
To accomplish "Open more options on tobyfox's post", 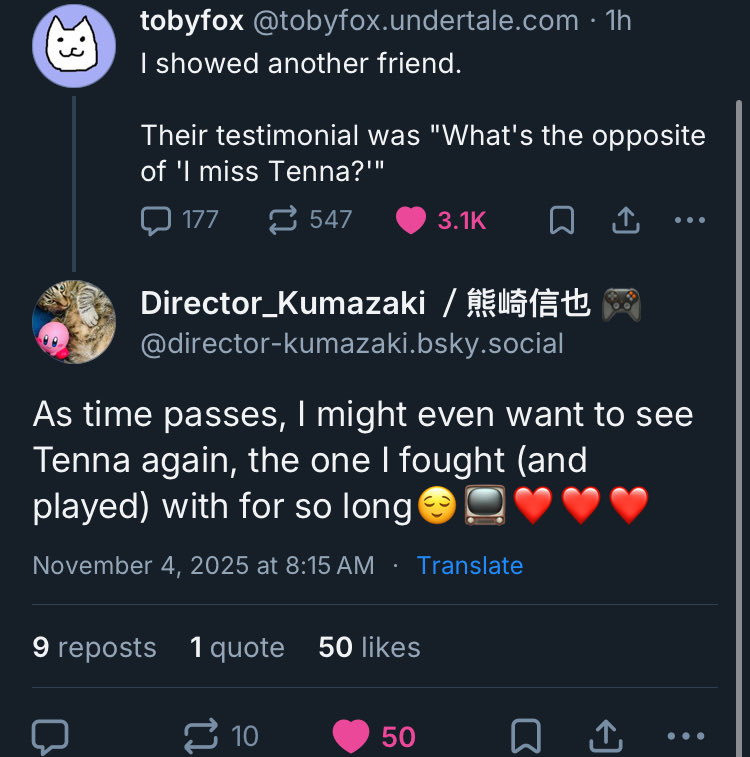I will (x=689, y=220).
